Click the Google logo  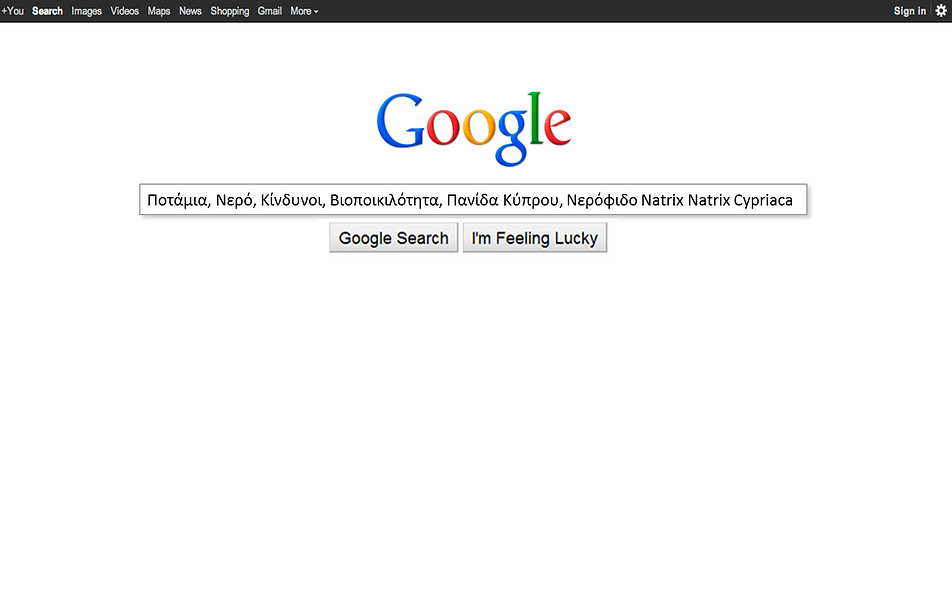(x=474, y=129)
